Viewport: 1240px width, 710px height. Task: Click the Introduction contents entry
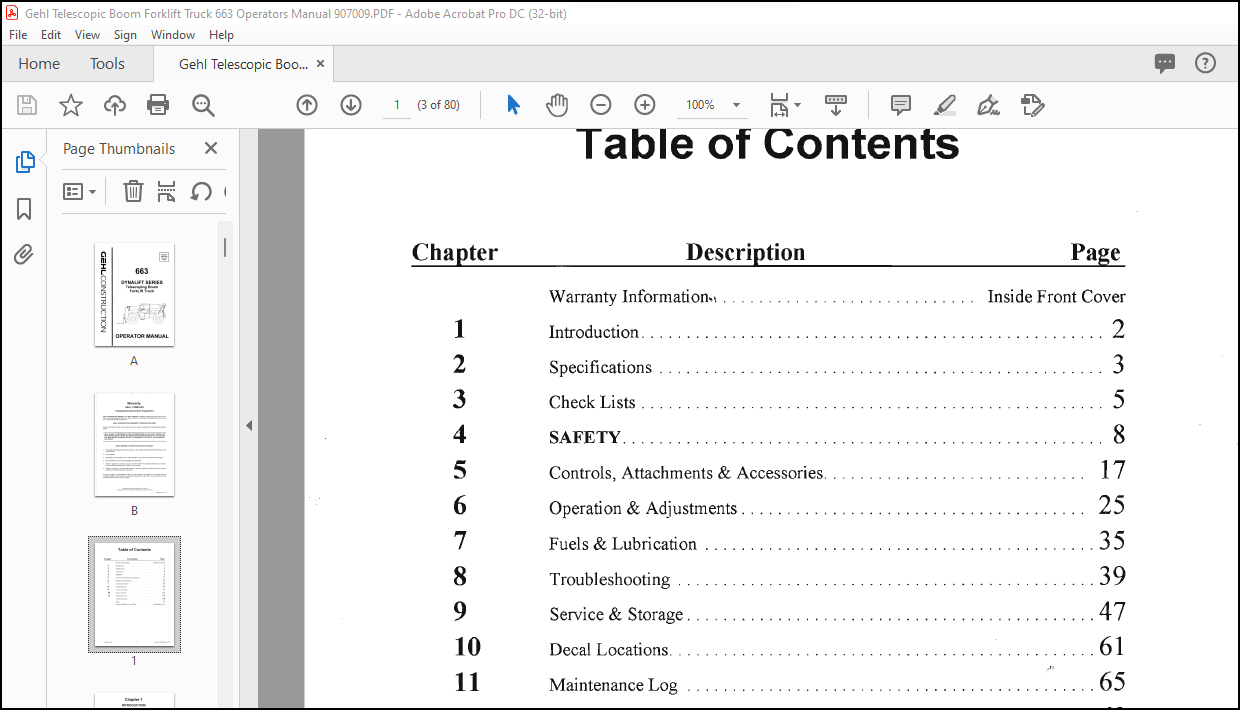(x=594, y=332)
